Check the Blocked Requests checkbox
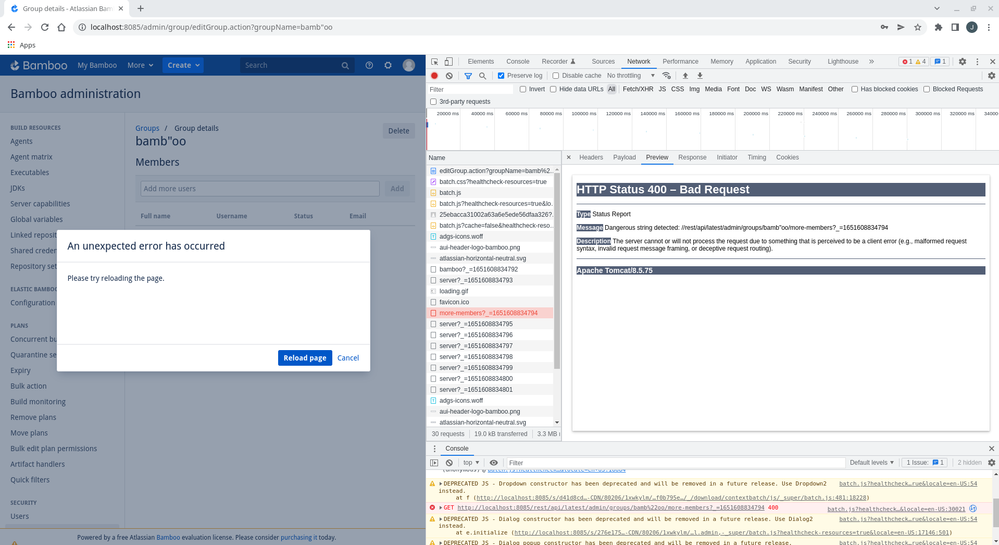Screen dimensions: 999x545 [927, 89]
